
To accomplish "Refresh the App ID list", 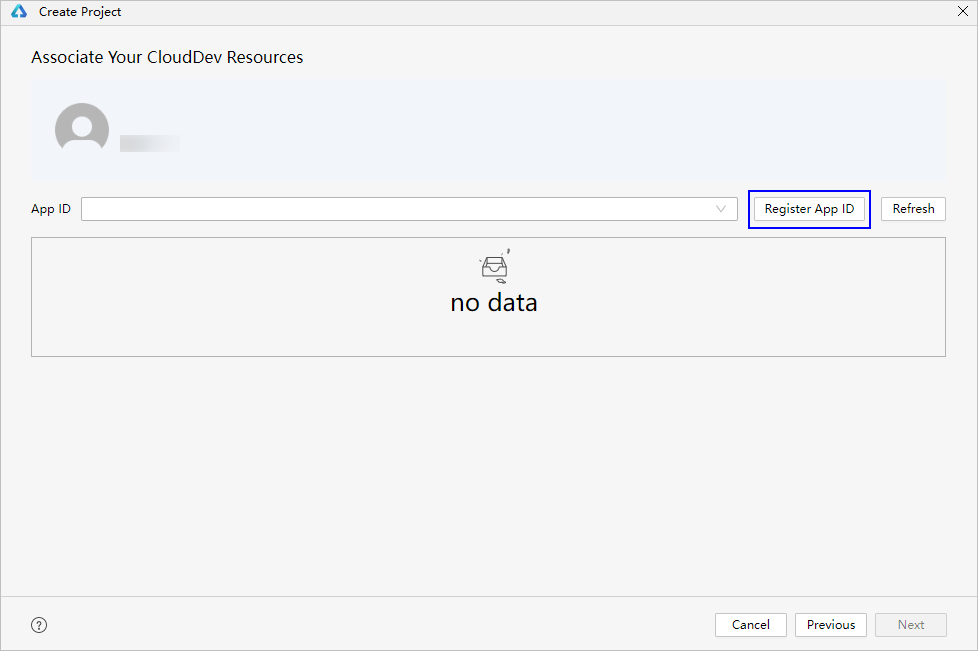I will coord(913,209).
